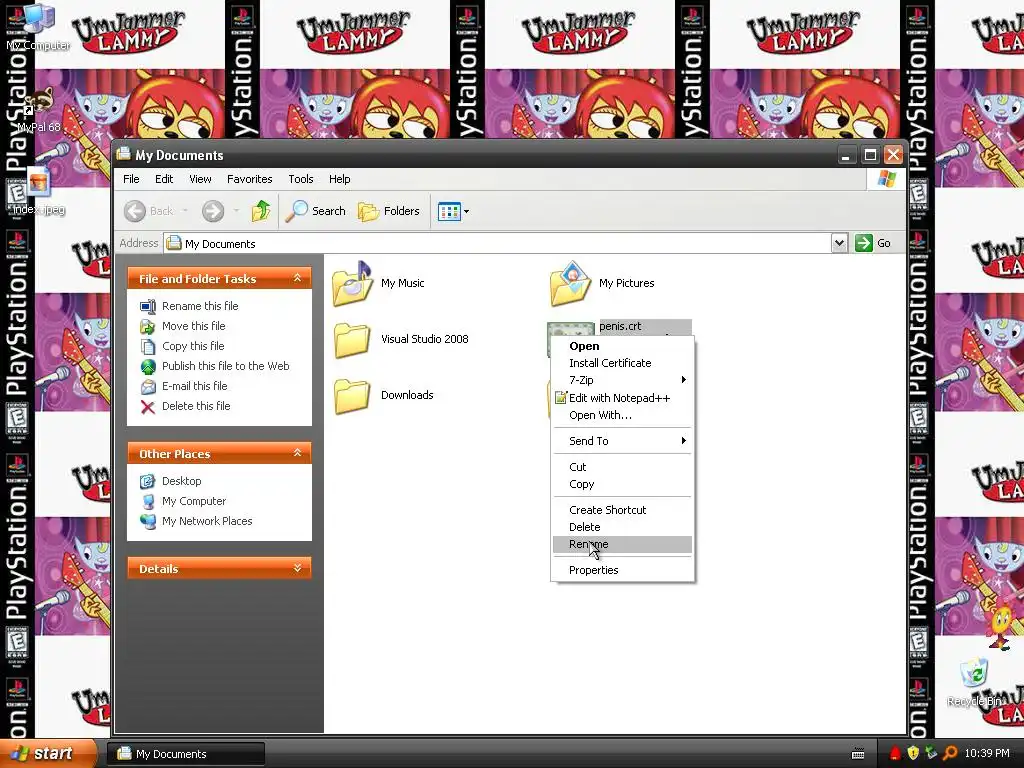
Task: Open the Tools menu
Action: [301, 179]
